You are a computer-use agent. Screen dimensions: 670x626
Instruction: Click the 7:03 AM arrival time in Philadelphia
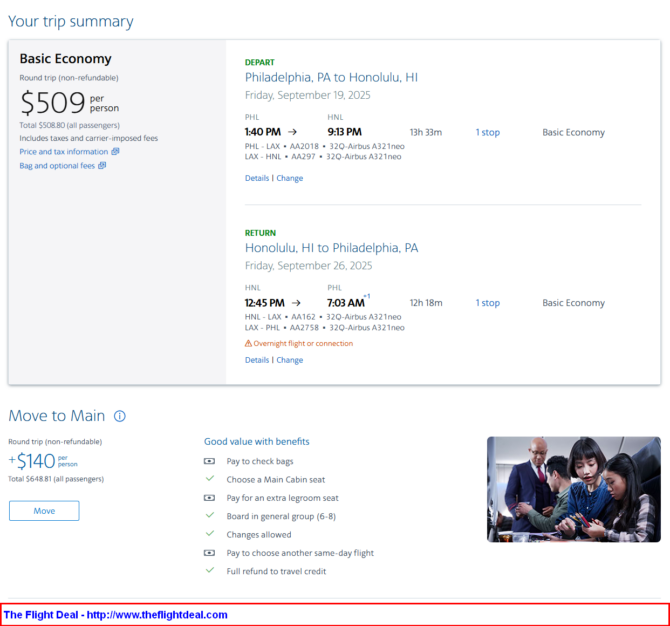click(x=346, y=303)
